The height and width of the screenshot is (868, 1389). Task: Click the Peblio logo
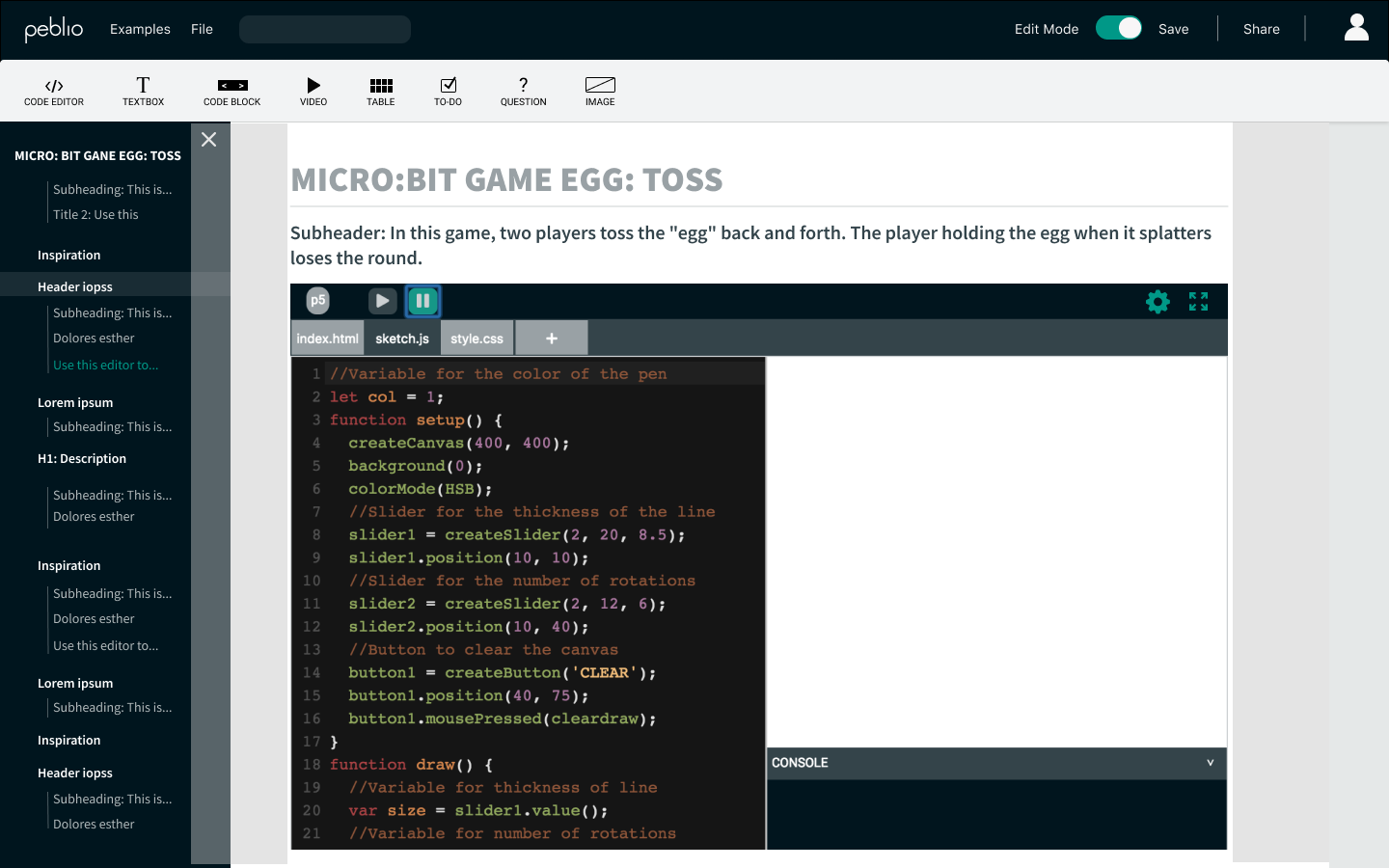(54, 29)
